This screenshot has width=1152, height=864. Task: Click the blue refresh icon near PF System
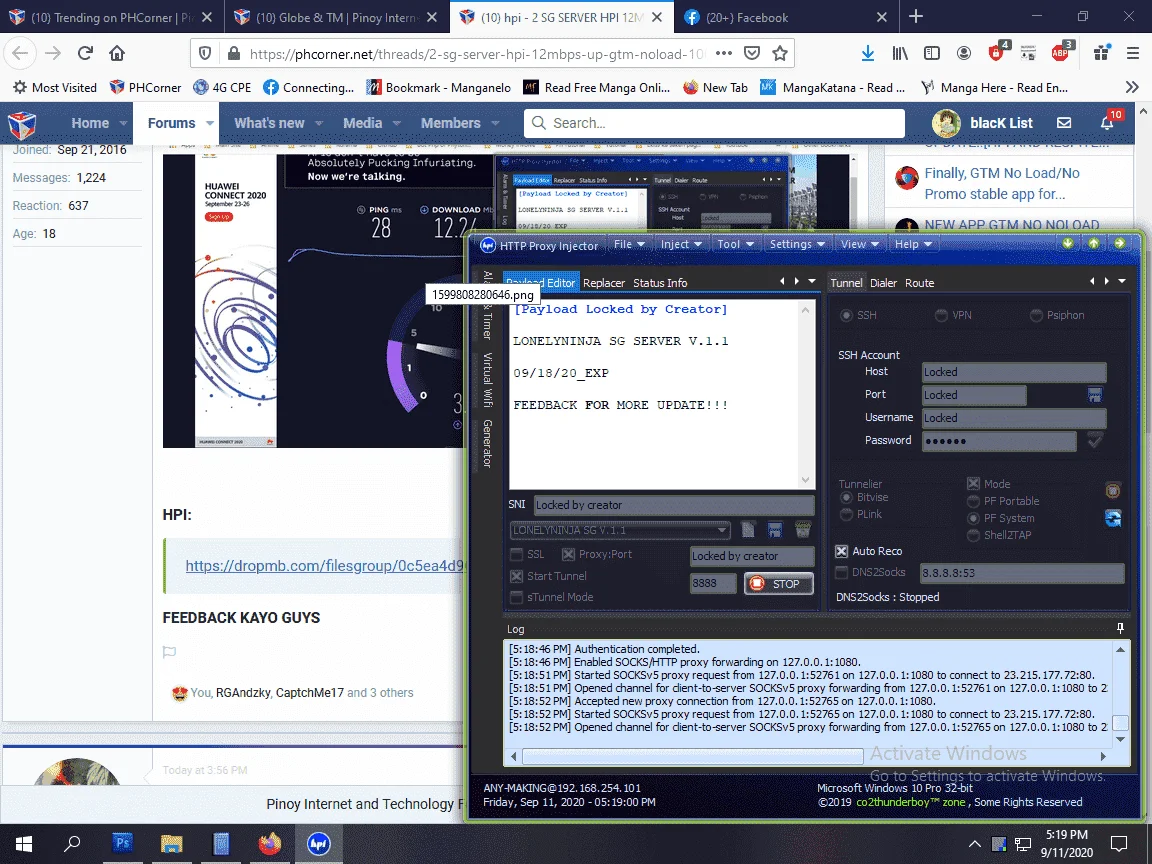1113,518
